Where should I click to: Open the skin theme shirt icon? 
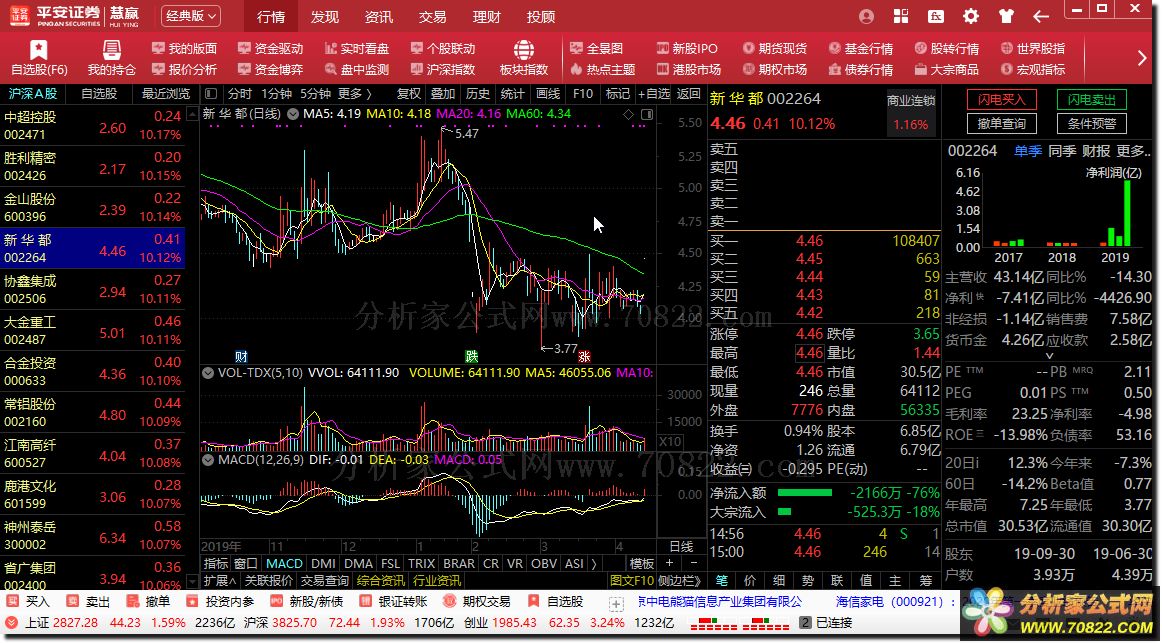coord(1006,16)
